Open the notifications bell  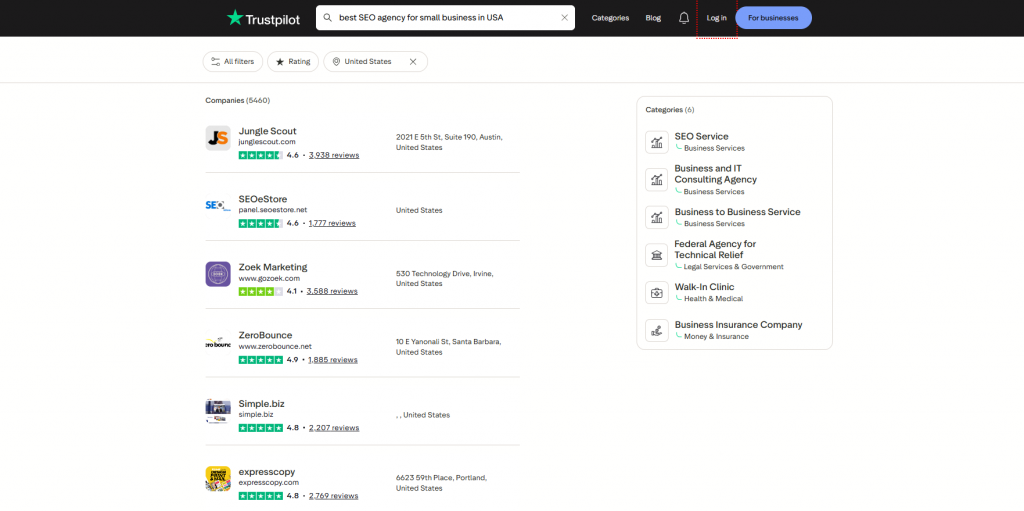click(684, 18)
